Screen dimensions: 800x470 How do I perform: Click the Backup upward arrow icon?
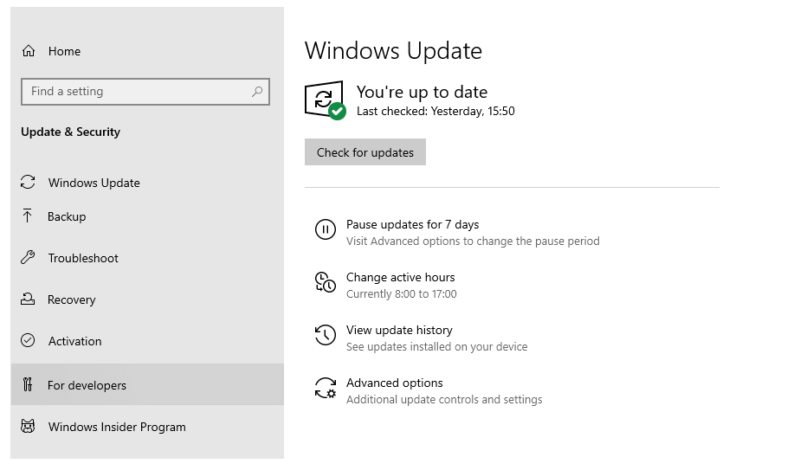click(28, 216)
